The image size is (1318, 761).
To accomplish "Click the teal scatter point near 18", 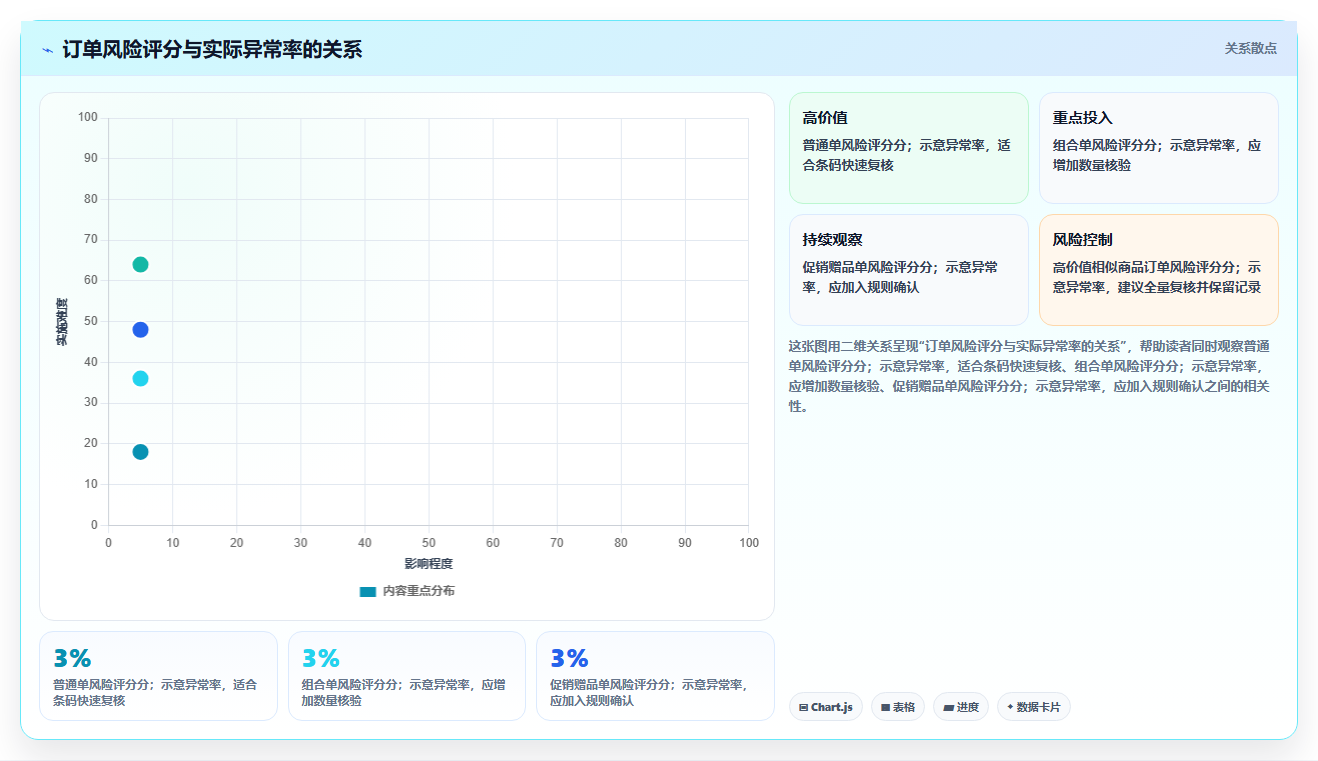I will tap(140, 452).
